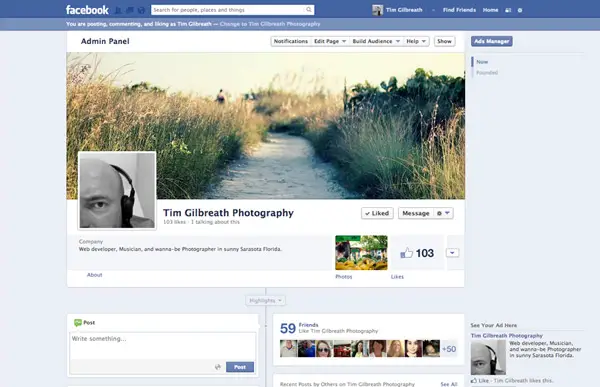Click the page profile picture with headphones
Image resolution: width=600 pixels, height=387 pixels.
117,190
